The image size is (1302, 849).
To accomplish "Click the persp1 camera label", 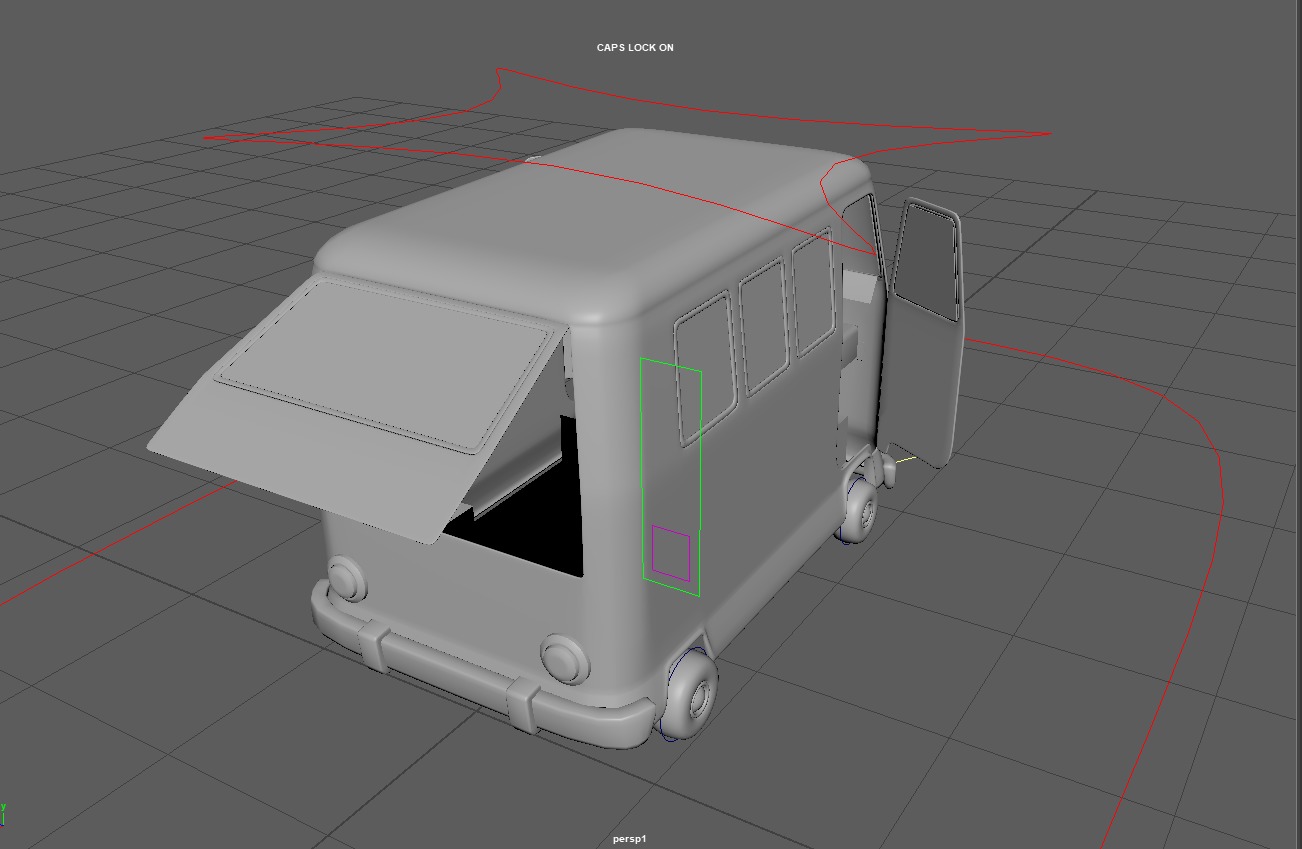I will point(630,839).
